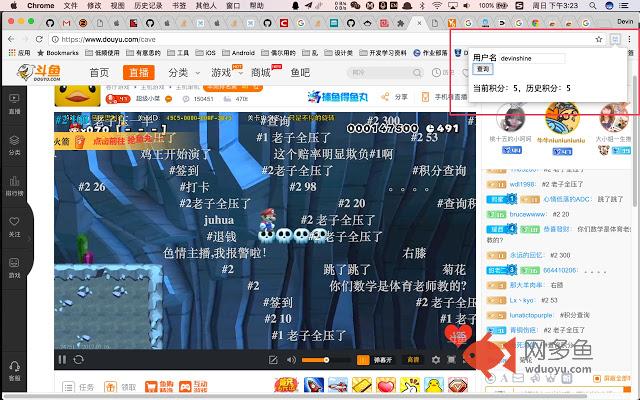
Task: Open 客服 headset in the left sidebar
Action: [14, 371]
